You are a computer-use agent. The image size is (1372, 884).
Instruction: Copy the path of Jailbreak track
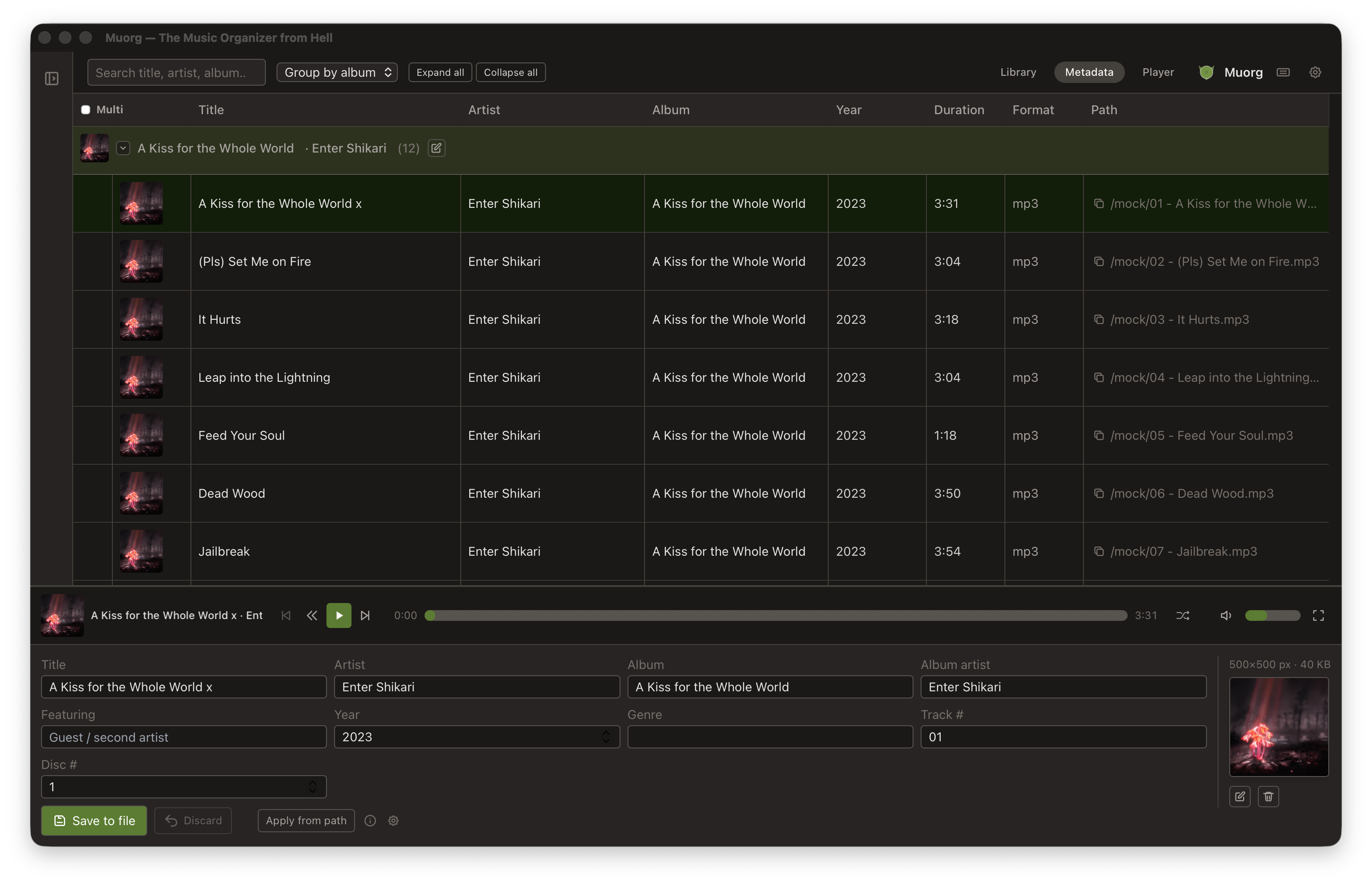1099,551
